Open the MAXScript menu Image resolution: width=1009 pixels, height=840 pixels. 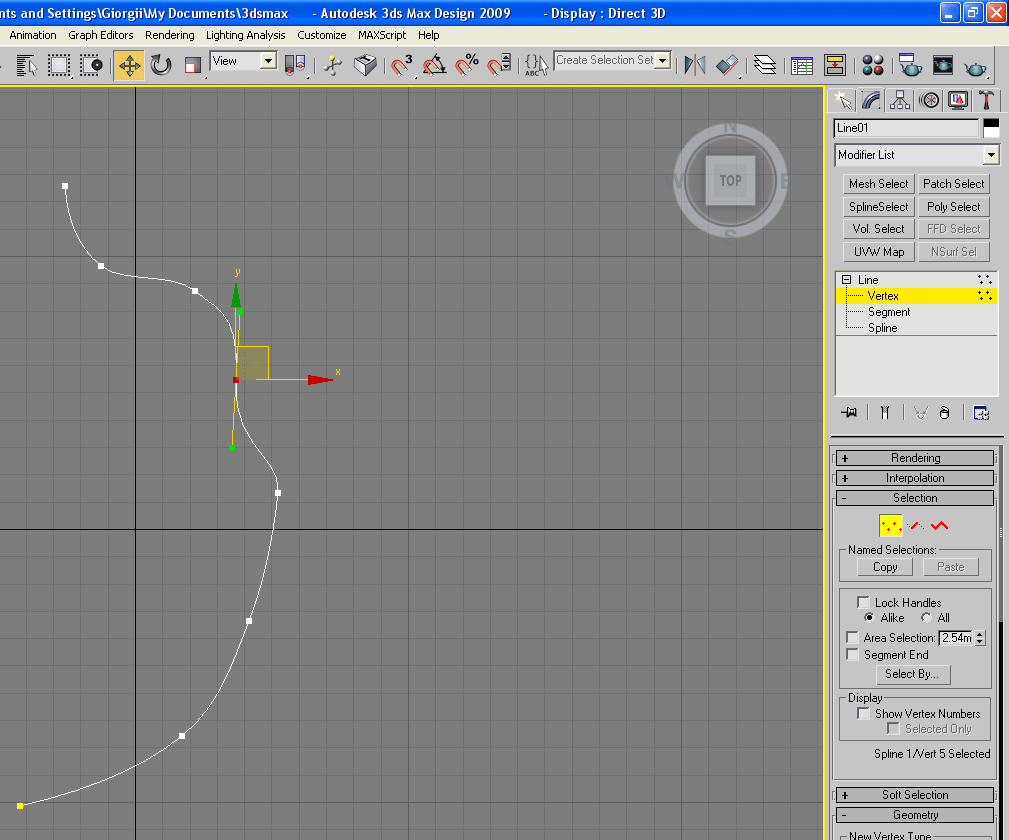382,35
